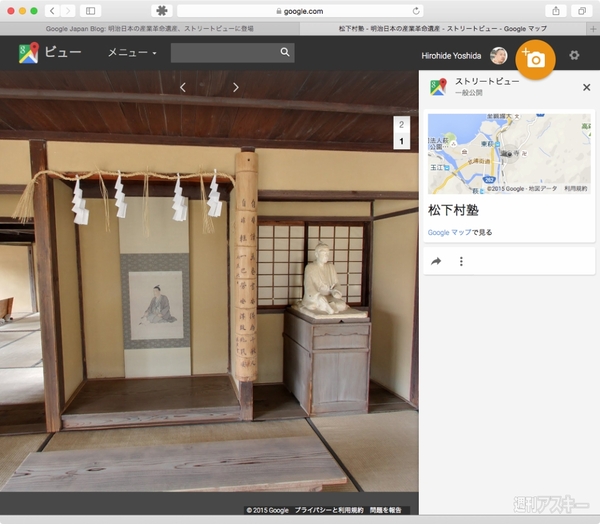This screenshot has width=600, height=524.
Task: Open the map thumbnail of 松下村塾
Action: point(509,154)
